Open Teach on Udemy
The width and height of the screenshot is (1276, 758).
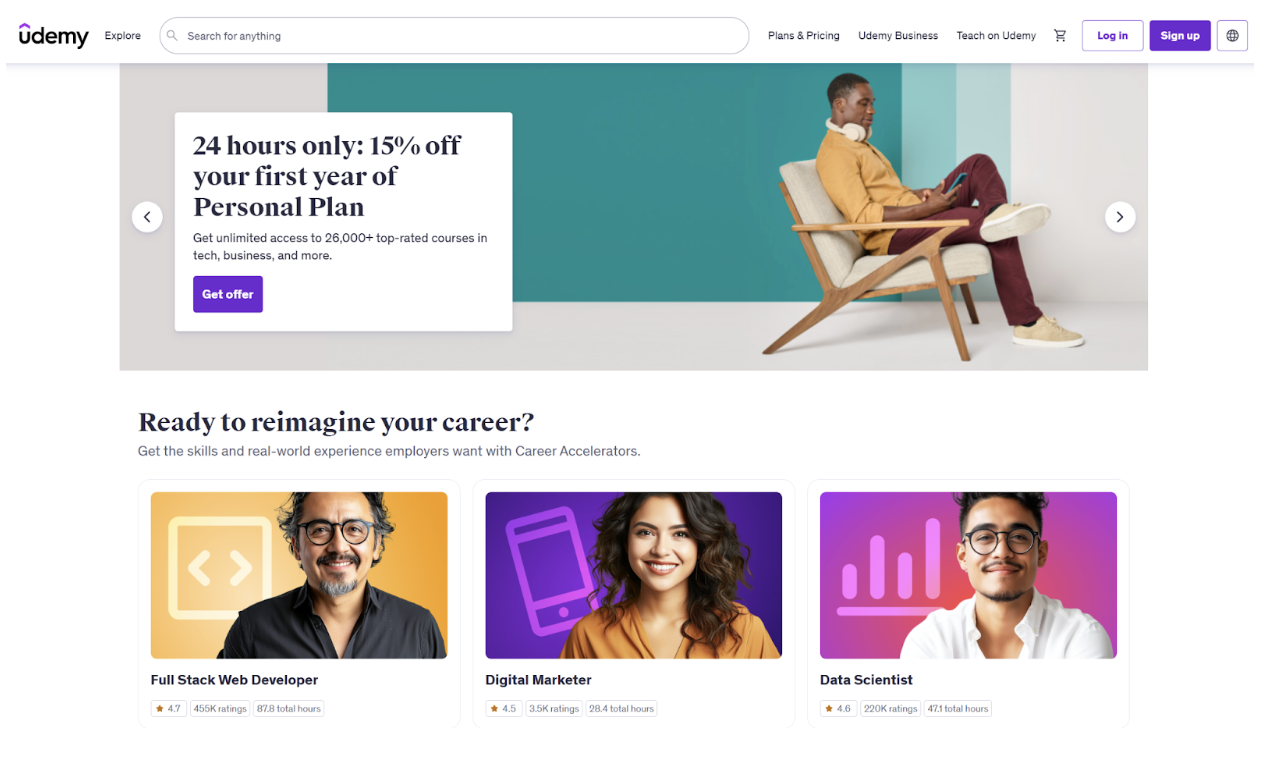(996, 36)
